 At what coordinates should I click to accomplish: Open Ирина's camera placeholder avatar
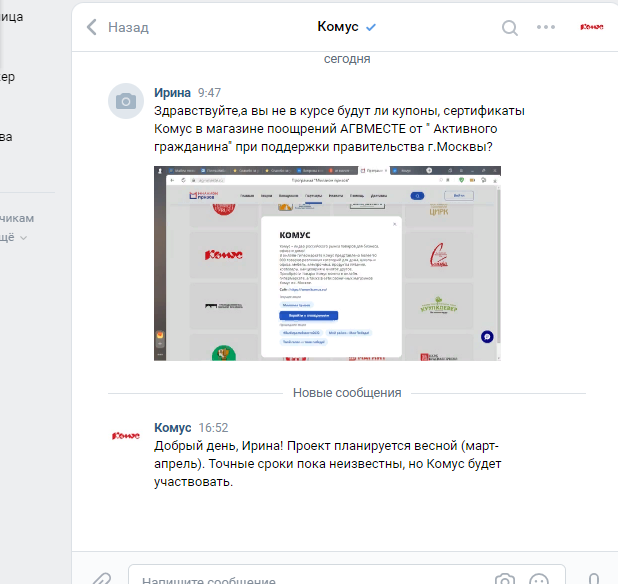tap(126, 101)
